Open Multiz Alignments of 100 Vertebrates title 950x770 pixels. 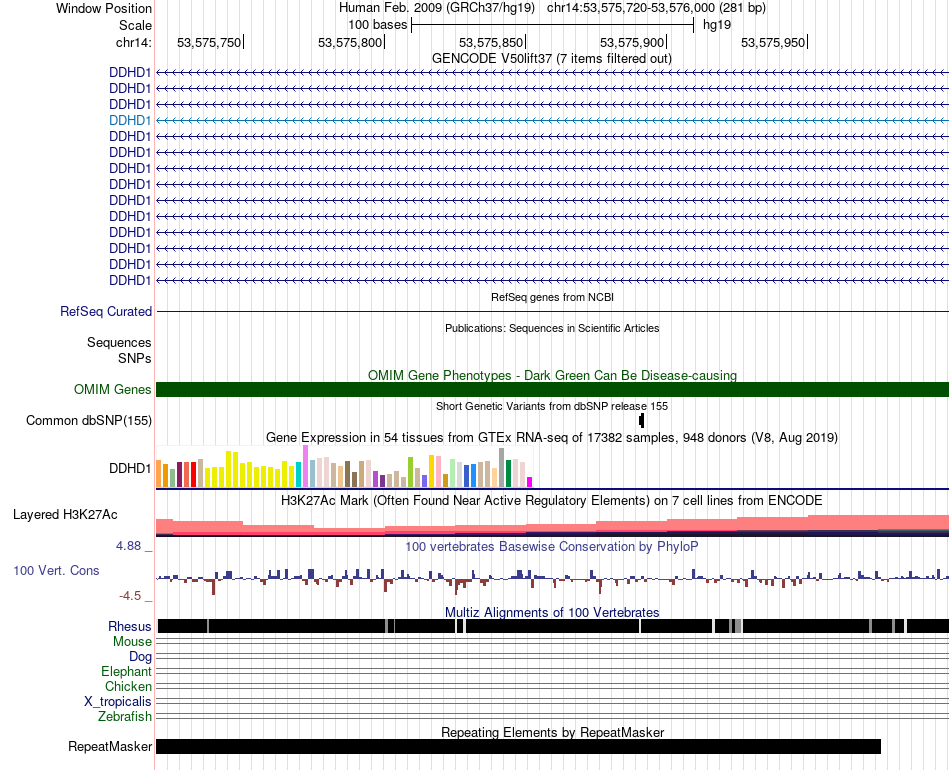tap(552, 612)
